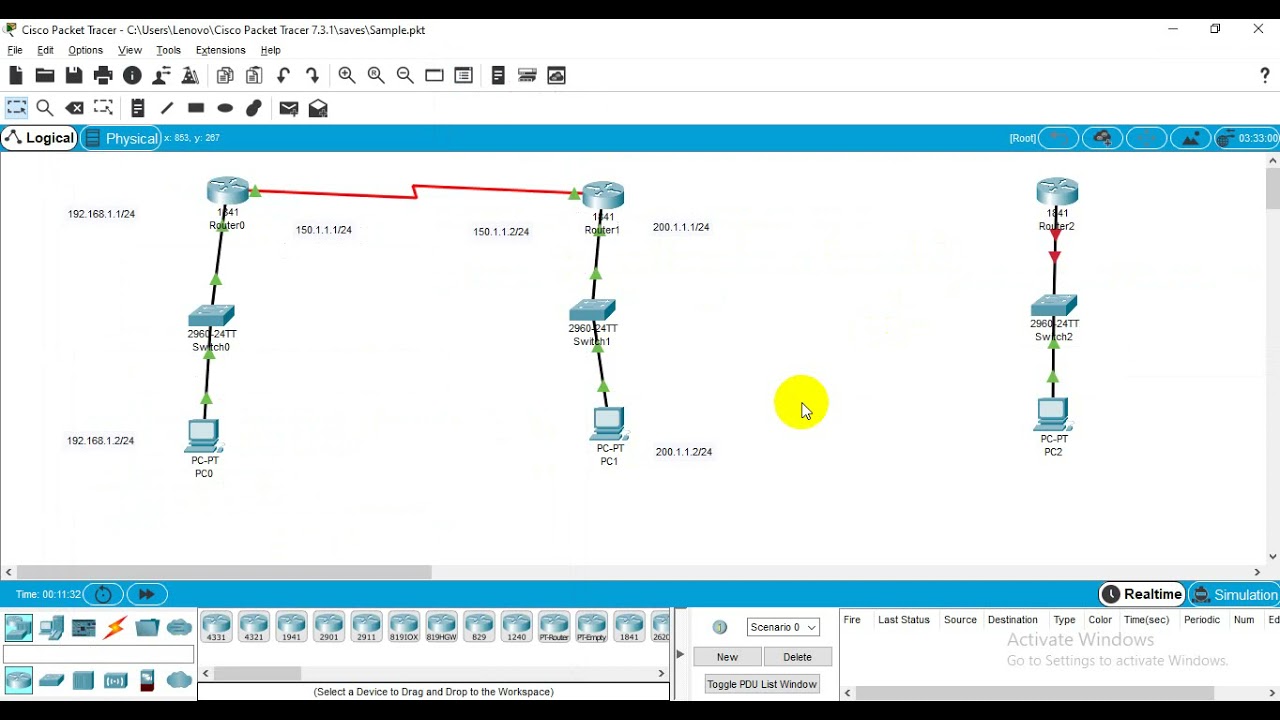The height and width of the screenshot is (720, 1280).
Task: Open the View menu
Action: (130, 50)
